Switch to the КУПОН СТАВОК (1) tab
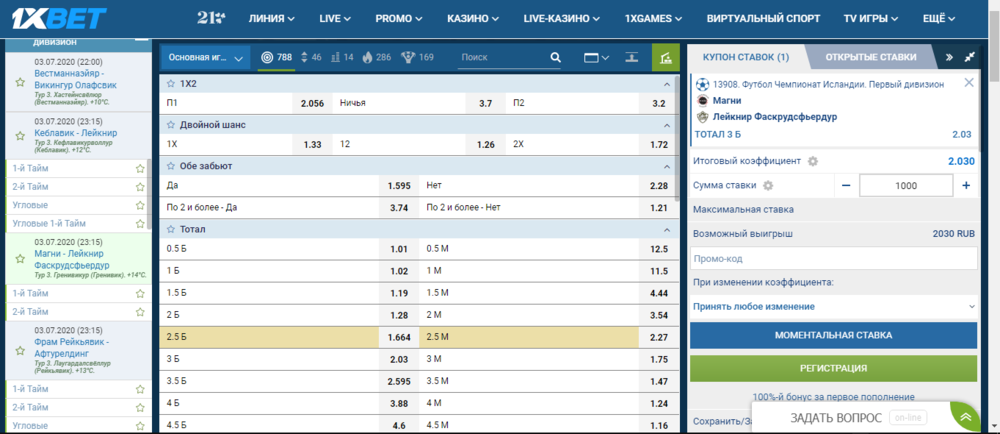The height and width of the screenshot is (434, 1000). (x=746, y=57)
